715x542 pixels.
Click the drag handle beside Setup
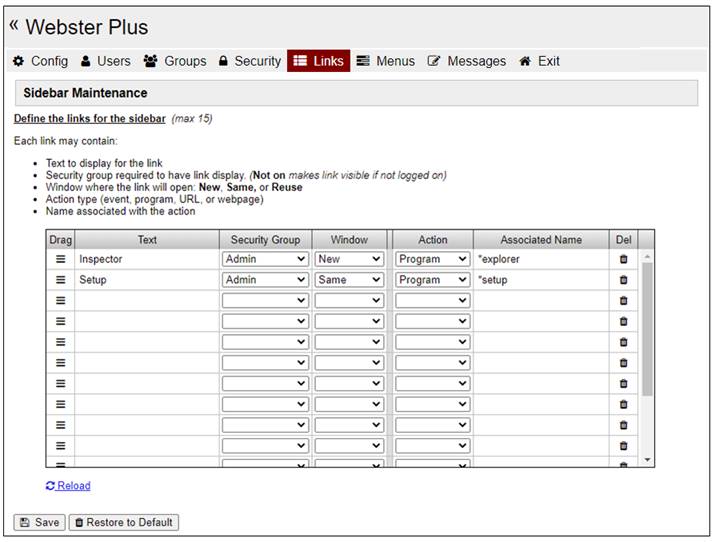point(60,280)
